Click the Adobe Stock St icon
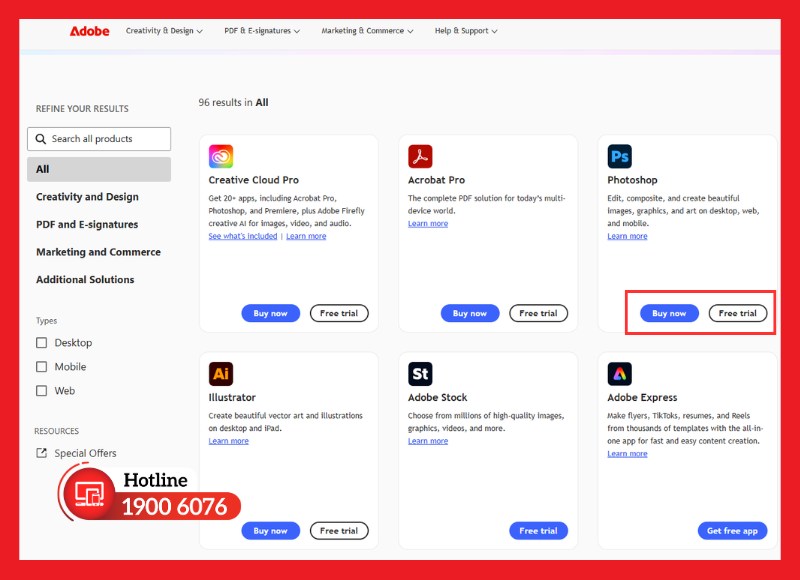Image resolution: width=800 pixels, height=580 pixels. [420, 374]
